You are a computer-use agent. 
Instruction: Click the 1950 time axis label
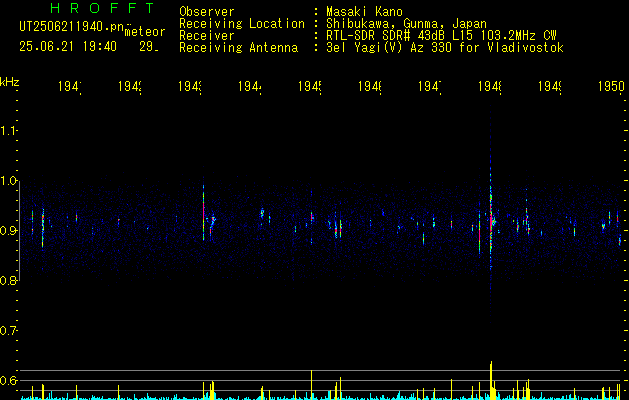coord(611,86)
